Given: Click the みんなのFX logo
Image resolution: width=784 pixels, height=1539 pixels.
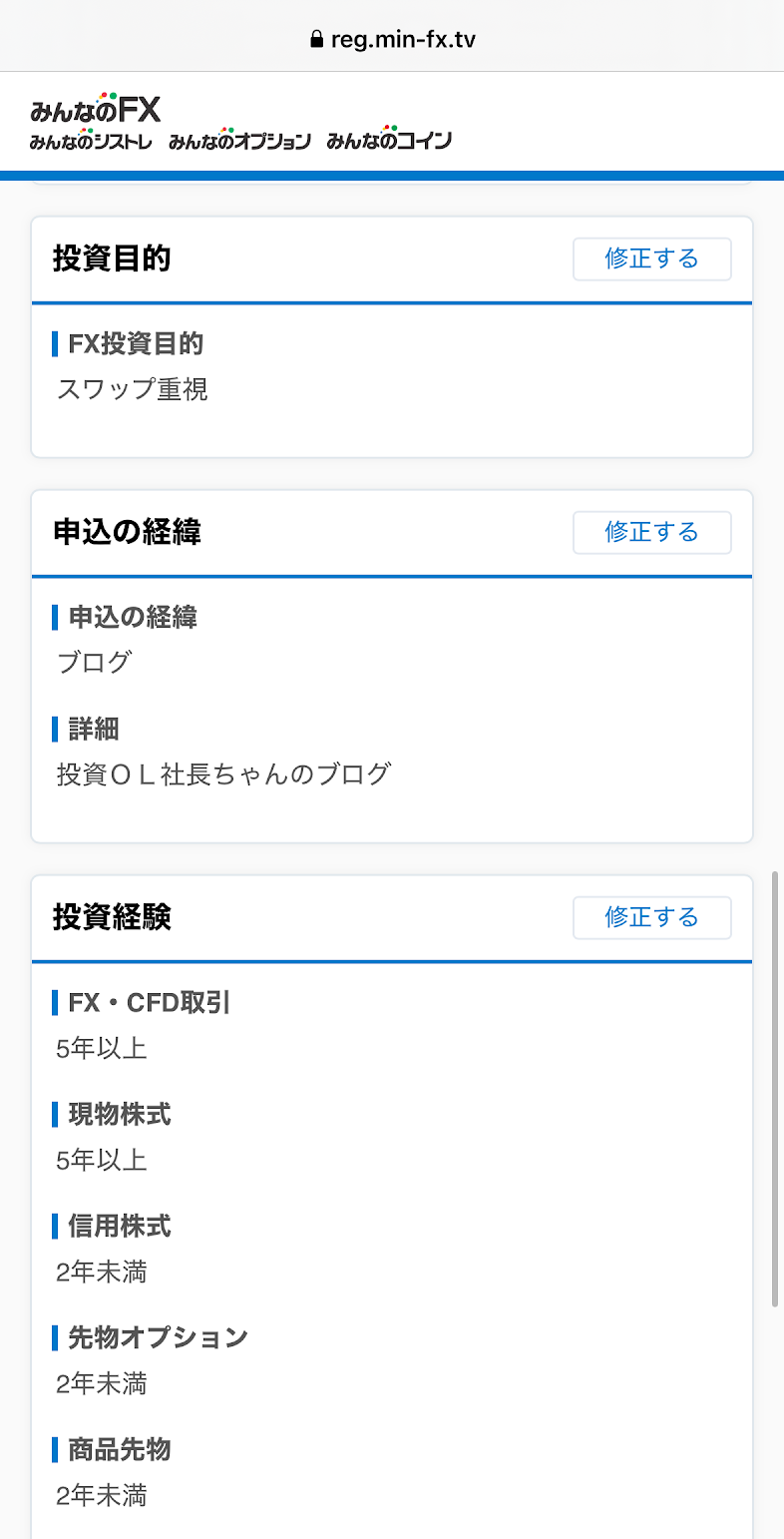Looking at the screenshot, I should [x=96, y=108].
